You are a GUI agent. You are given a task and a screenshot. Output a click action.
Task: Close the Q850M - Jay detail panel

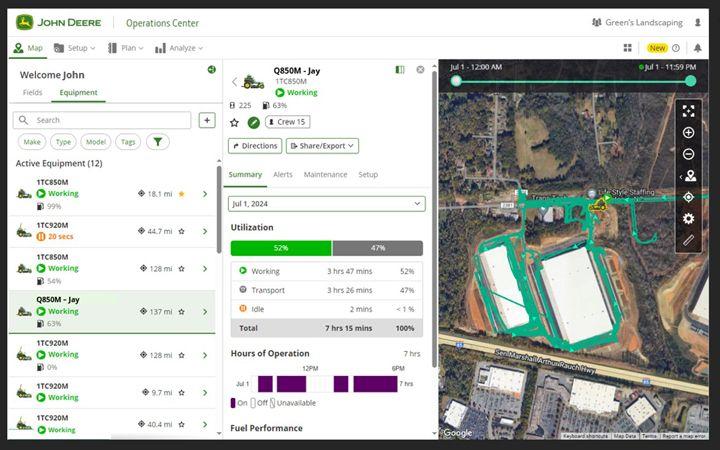420,70
